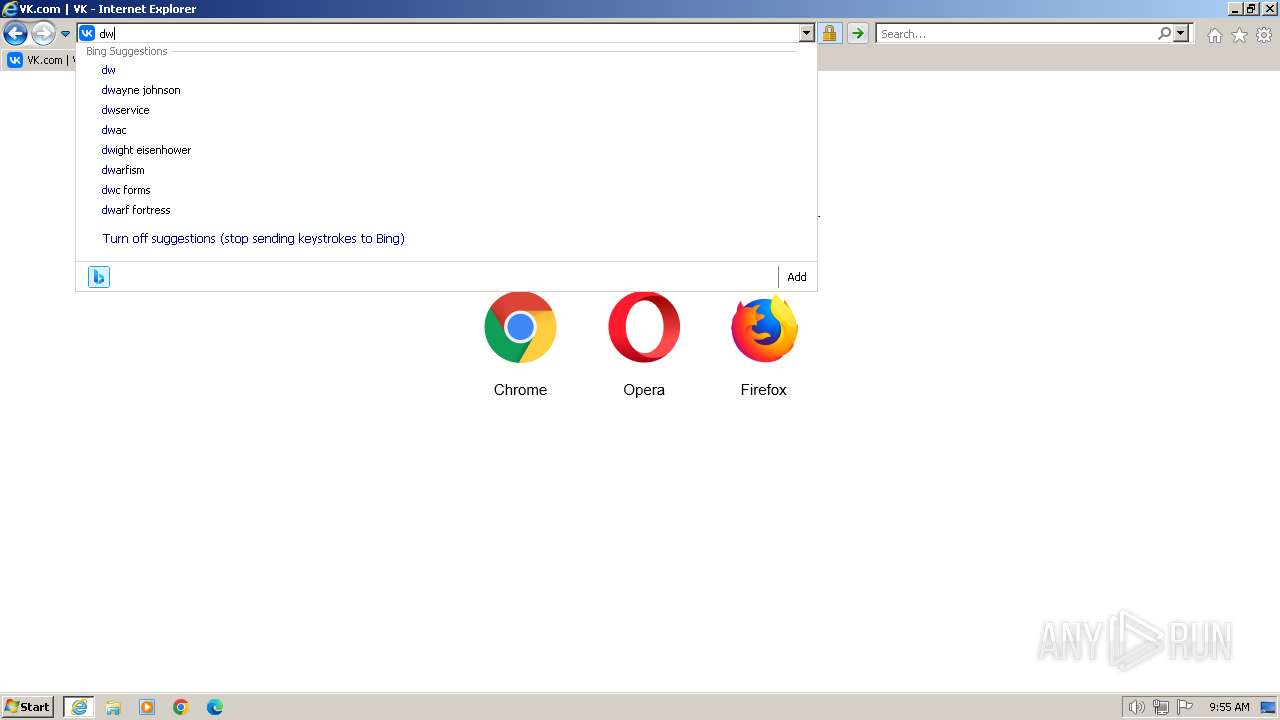This screenshot has height=720, width=1280.
Task: Open search provider dropdown arrow
Action: click(x=1181, y=33)
